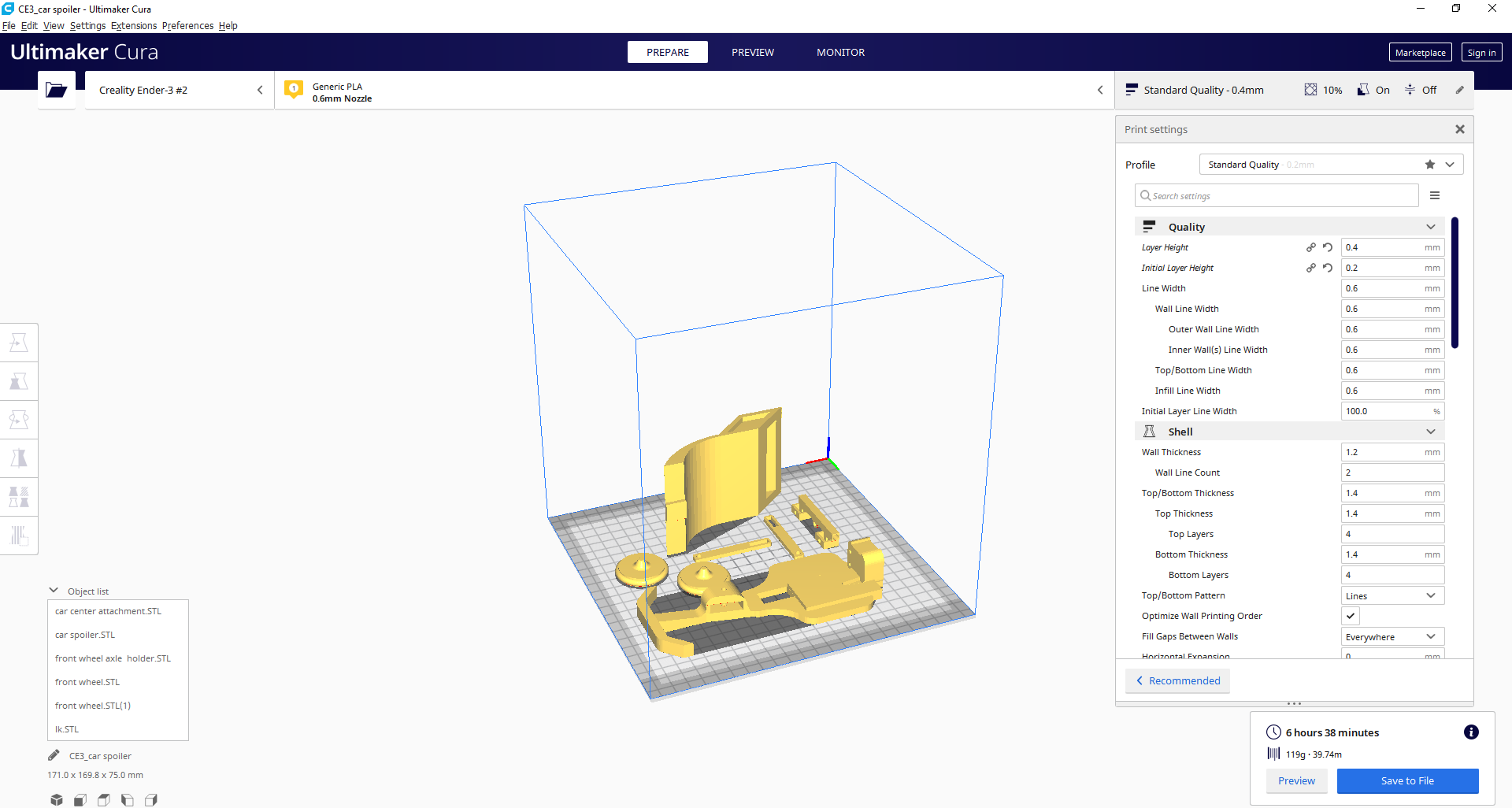
Task: Click the pencil icon beside CE3_car spoiler
Action: [54, 755]
